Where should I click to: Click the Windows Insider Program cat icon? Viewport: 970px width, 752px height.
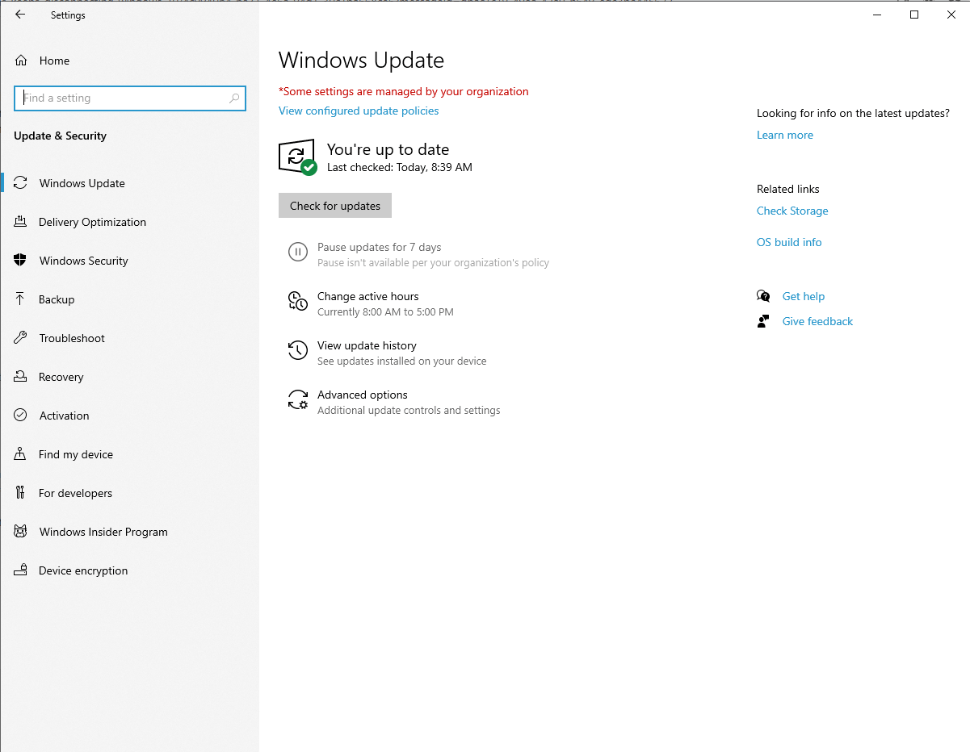coord(20,531)
